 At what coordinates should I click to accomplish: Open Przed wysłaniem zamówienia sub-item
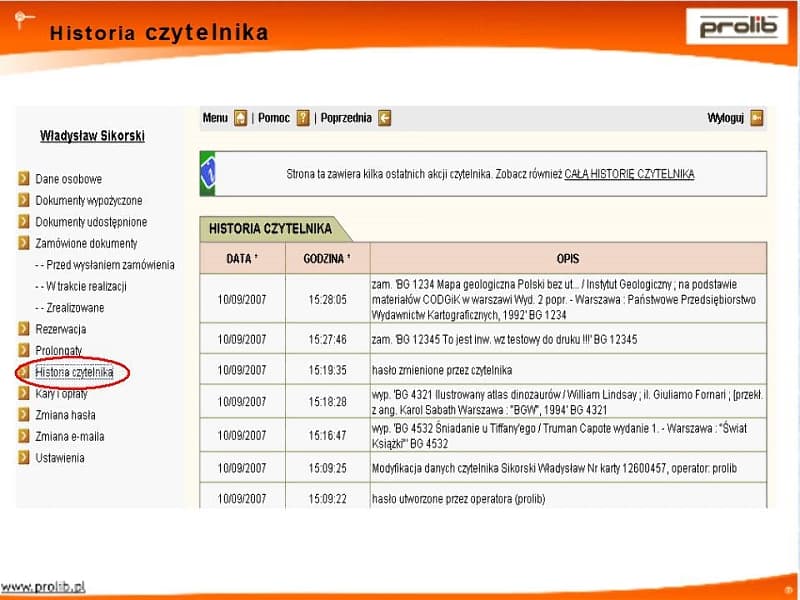point(105,265)
